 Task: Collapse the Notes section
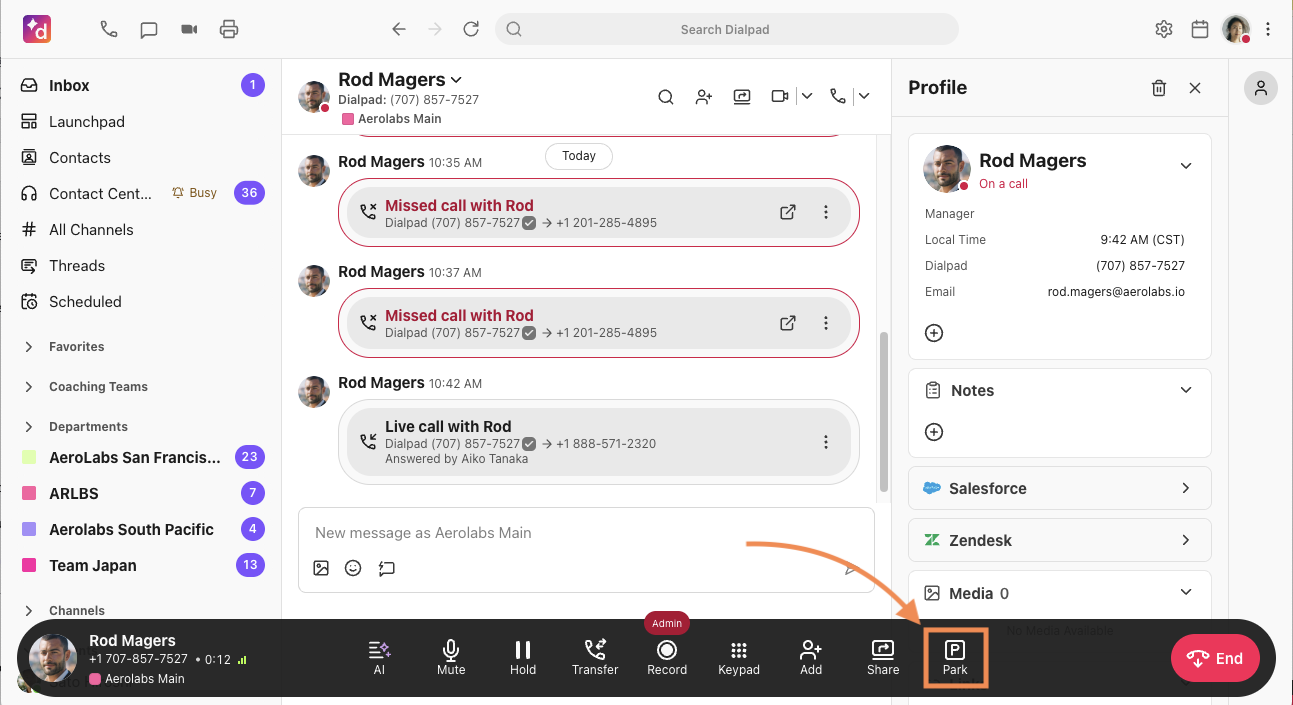coord(1185,390)
